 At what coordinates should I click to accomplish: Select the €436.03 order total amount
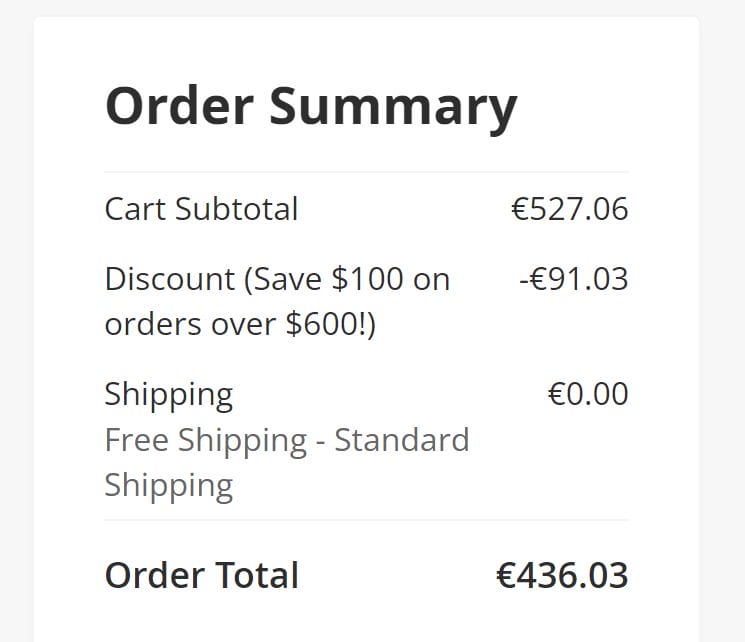(562, 575)
